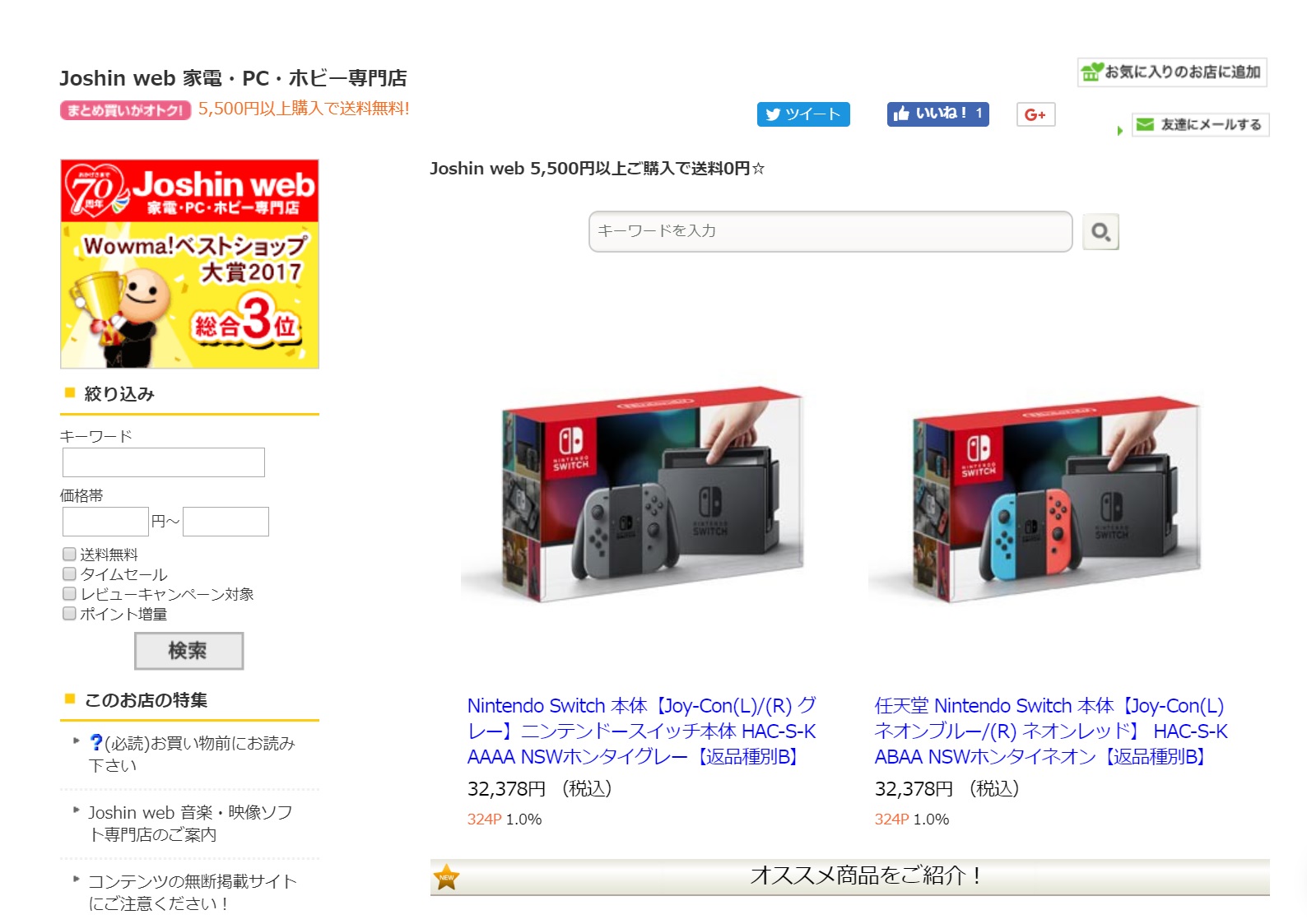Click the keyword search field at top
This screenshot has width=1307, height=924.
click(x=830, y=231)
